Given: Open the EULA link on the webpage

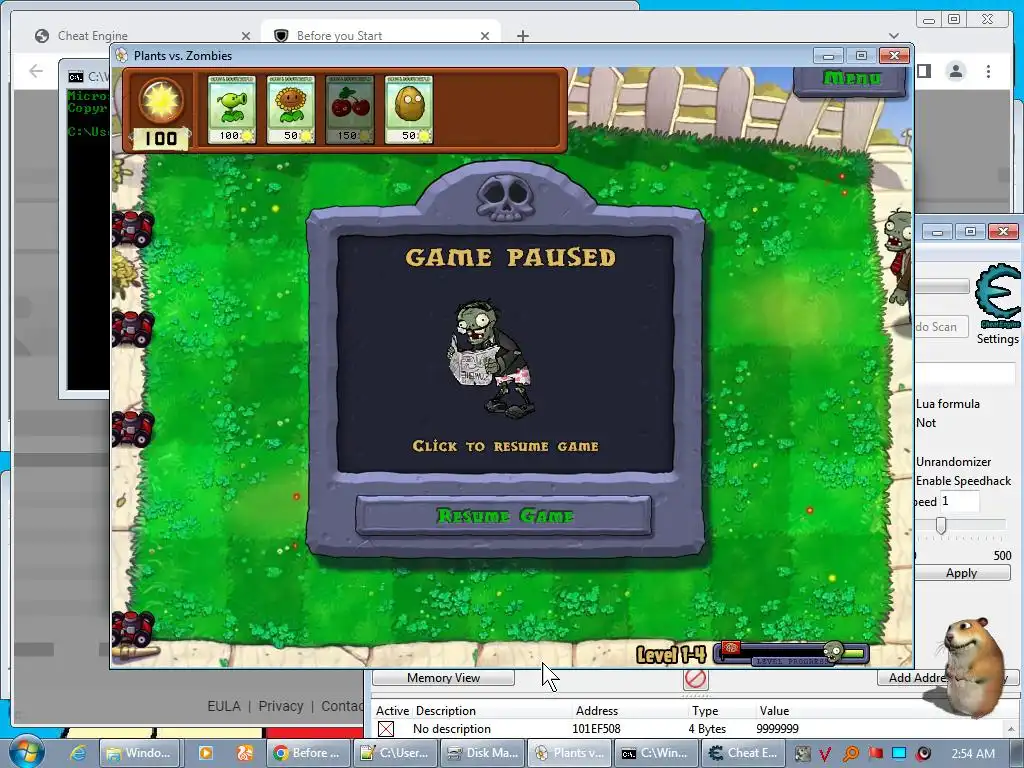Looking at the screenshot, I should [x=224, y=706].
